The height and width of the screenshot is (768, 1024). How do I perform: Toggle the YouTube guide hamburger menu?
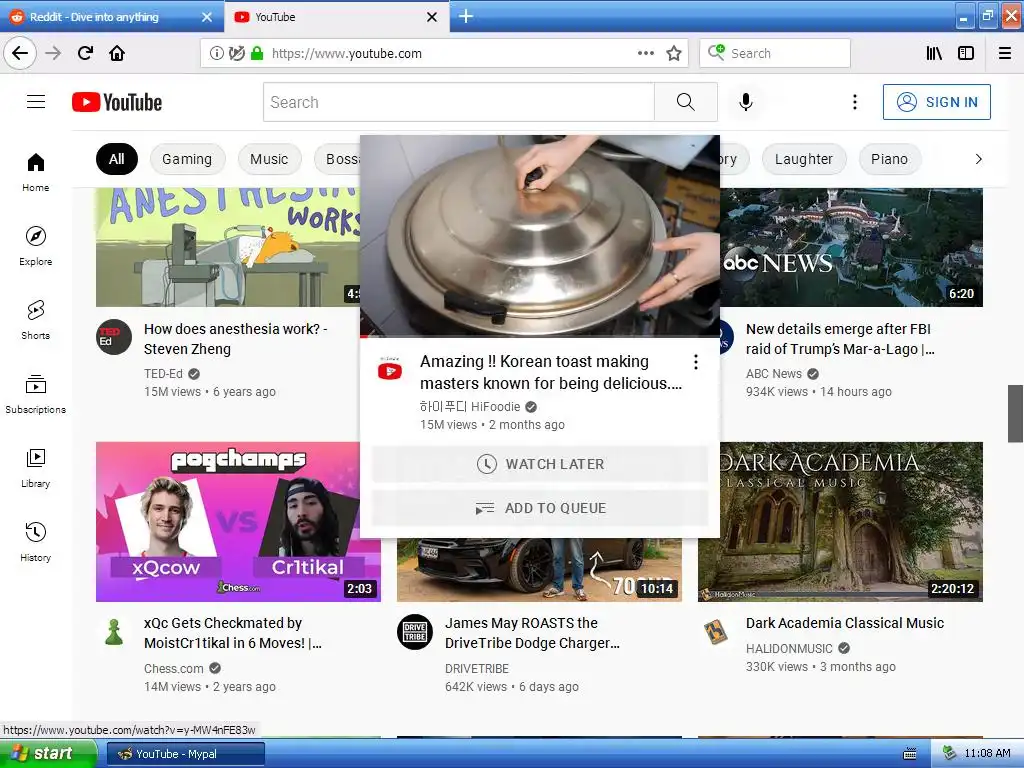[36, 102]
